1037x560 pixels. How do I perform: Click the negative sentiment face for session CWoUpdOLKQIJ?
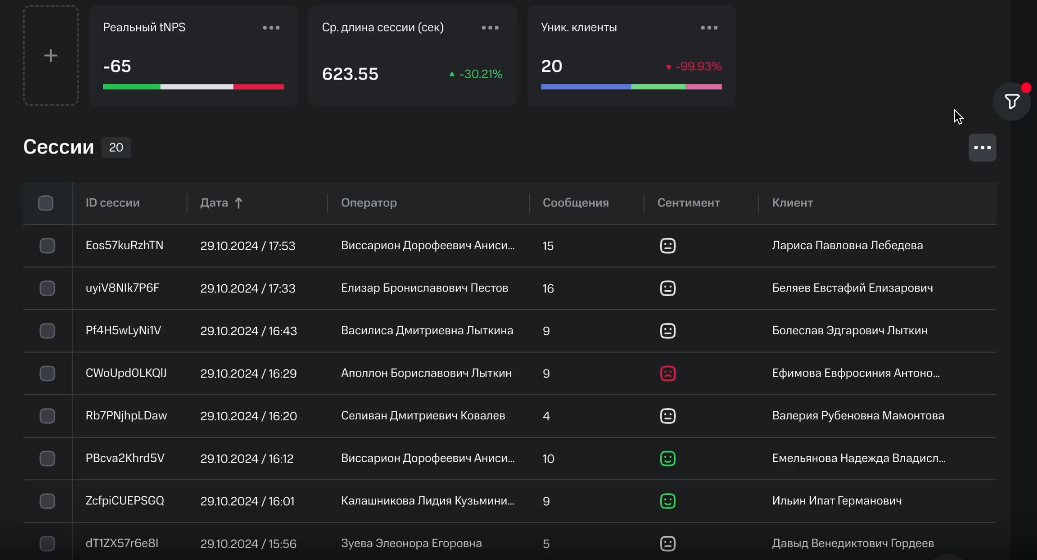click(x=668, y=374)
